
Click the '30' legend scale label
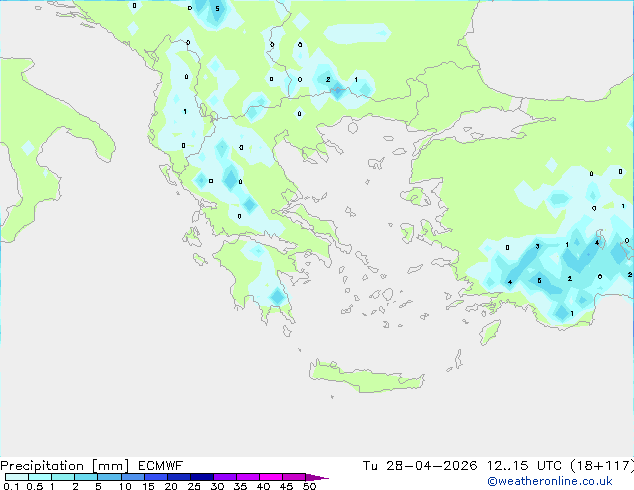[217, 486]
